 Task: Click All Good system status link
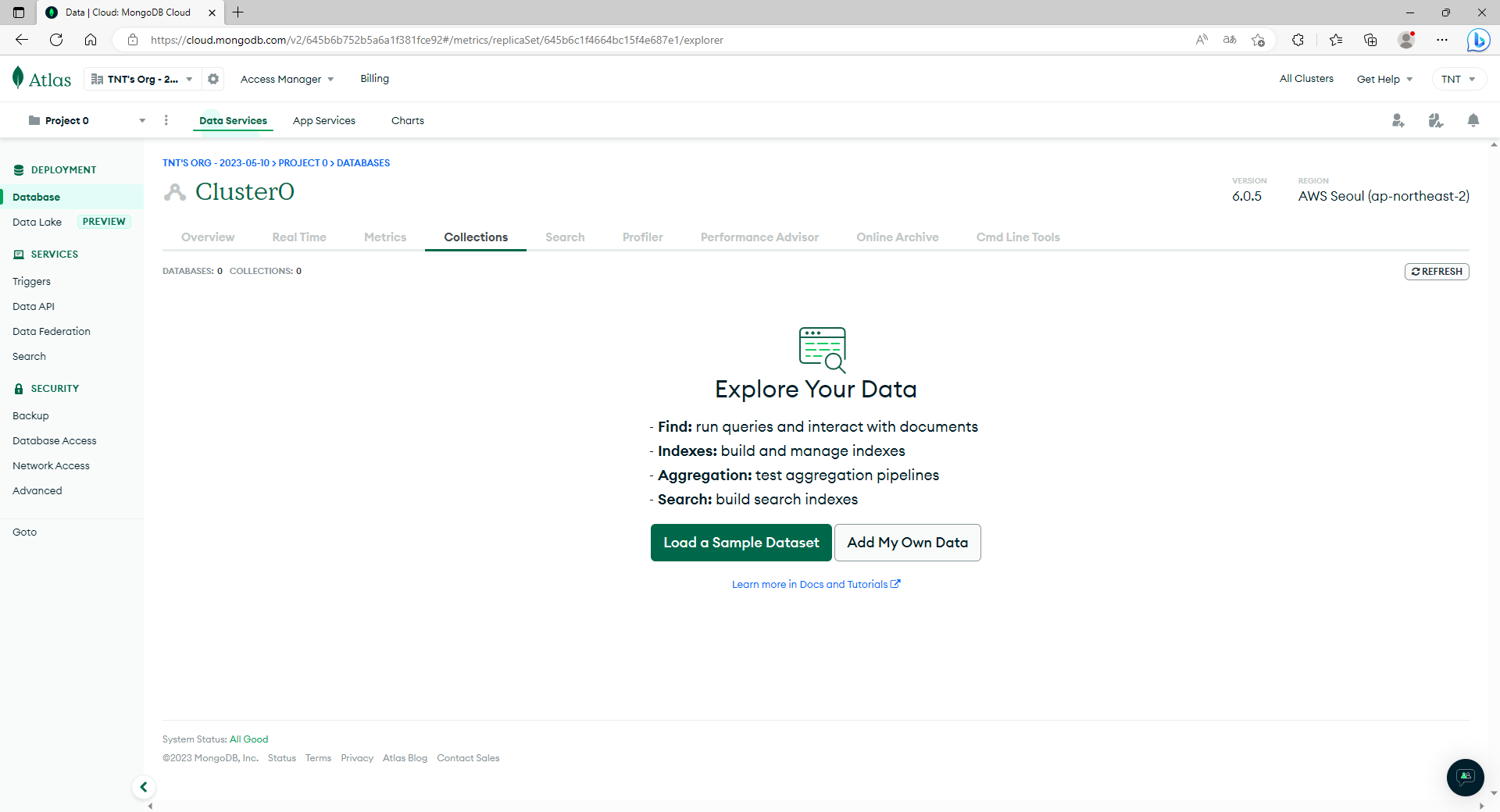pyautogui.click(x=248, y=739)
